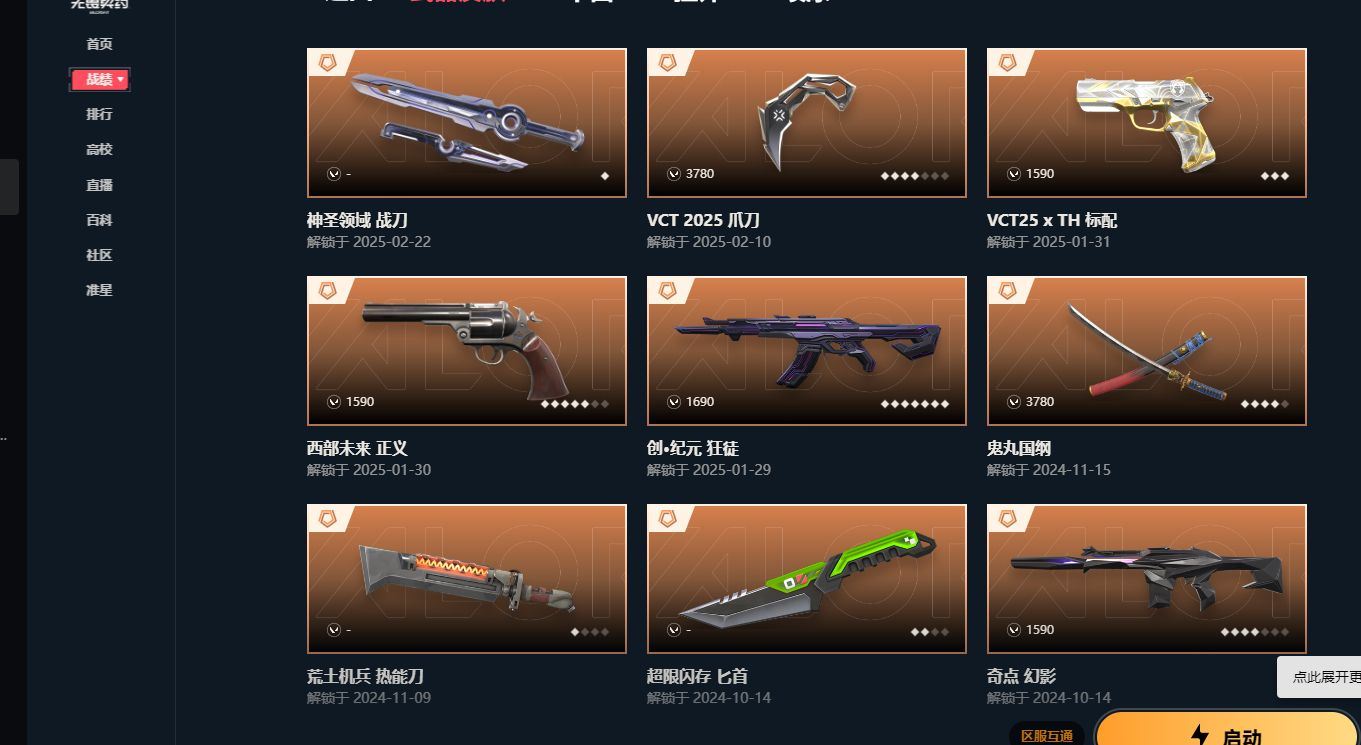This screenshot has width=1361, height=745.
Task: Select the 超限闪存 匕首 knife thumbnail
Action: click(x=807, y=579)
